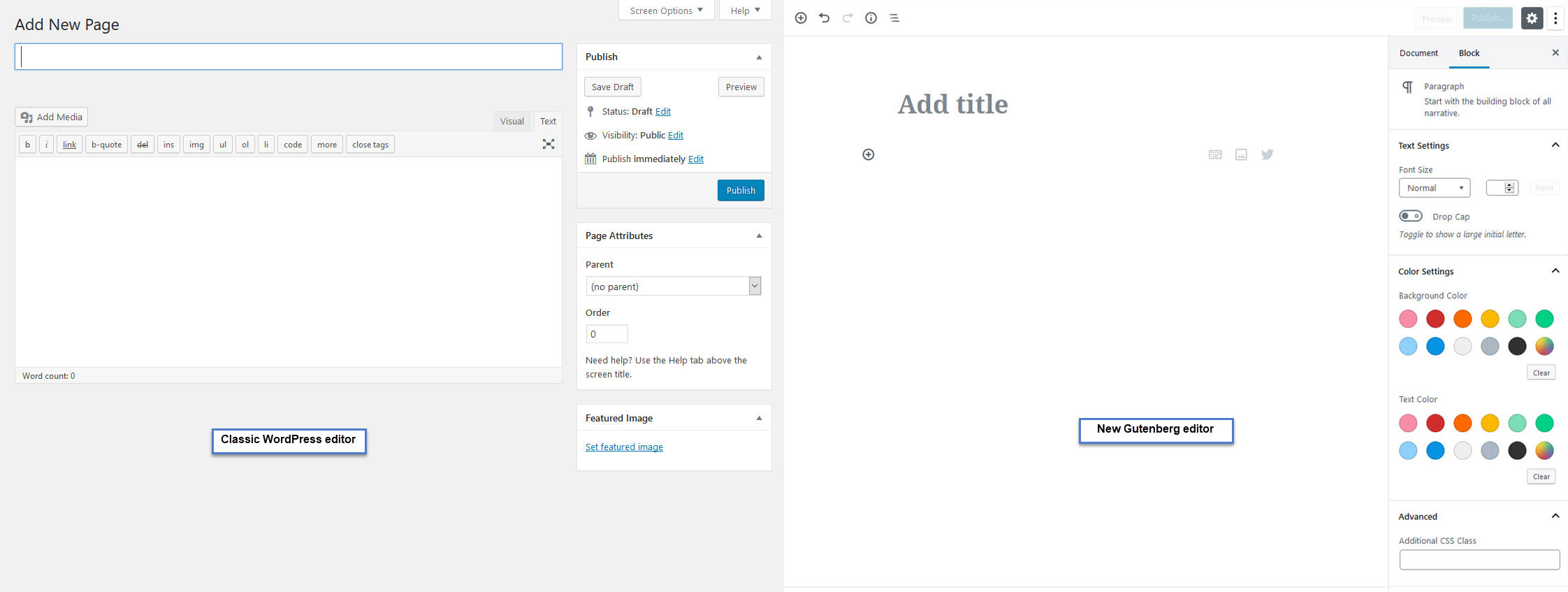Screen dimensions: 1568x592
Task: Insert the more tag button
Action: coord(327,145)
